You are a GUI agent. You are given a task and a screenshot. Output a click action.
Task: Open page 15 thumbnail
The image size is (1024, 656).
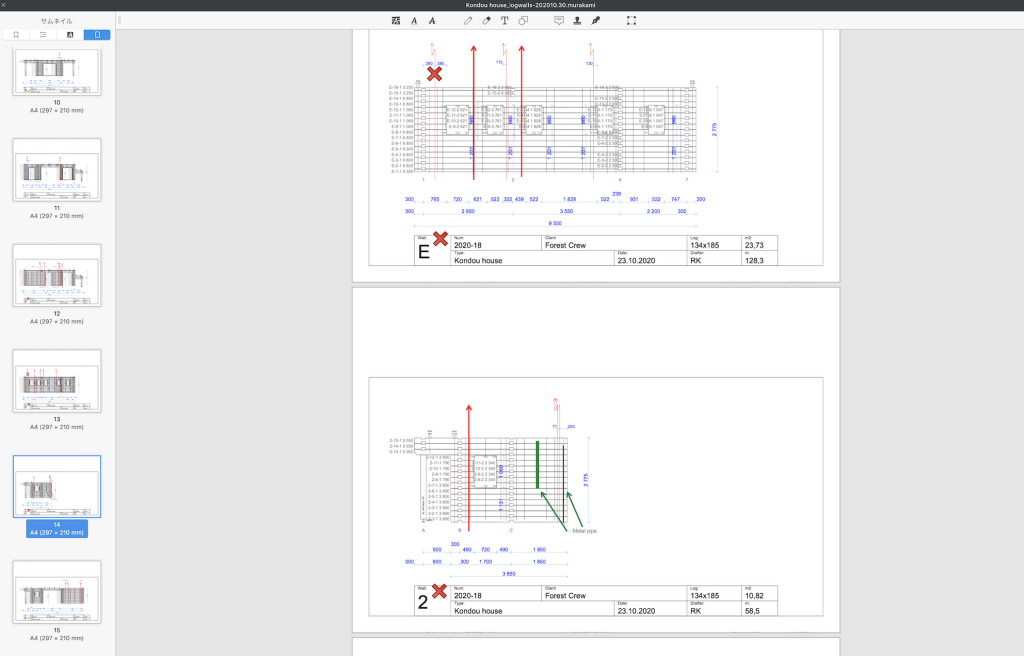click(x=57, y=592)
